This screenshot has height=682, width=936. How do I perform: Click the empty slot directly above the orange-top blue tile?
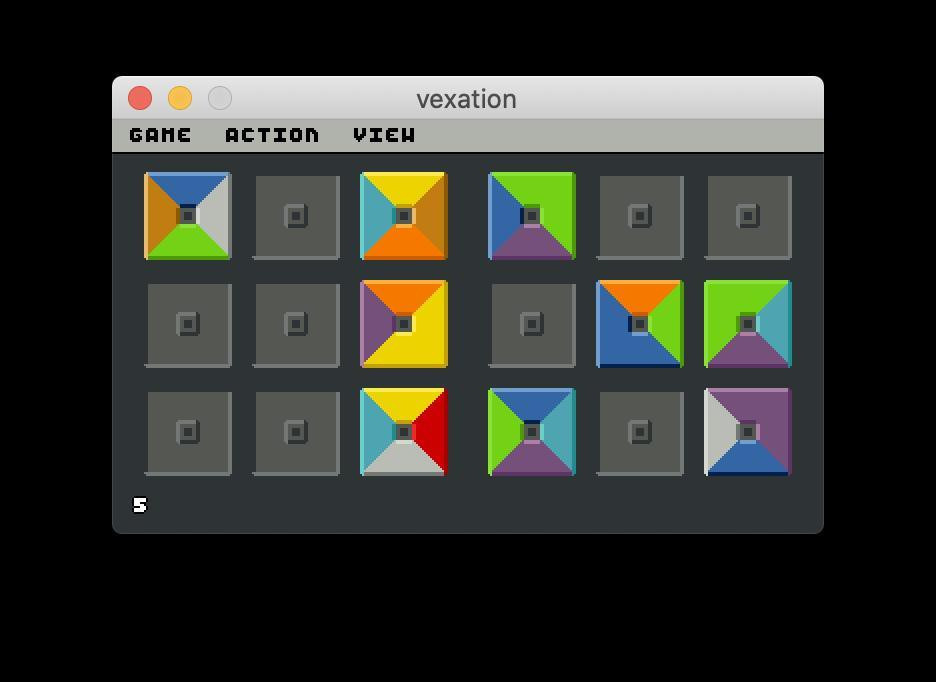640,216
